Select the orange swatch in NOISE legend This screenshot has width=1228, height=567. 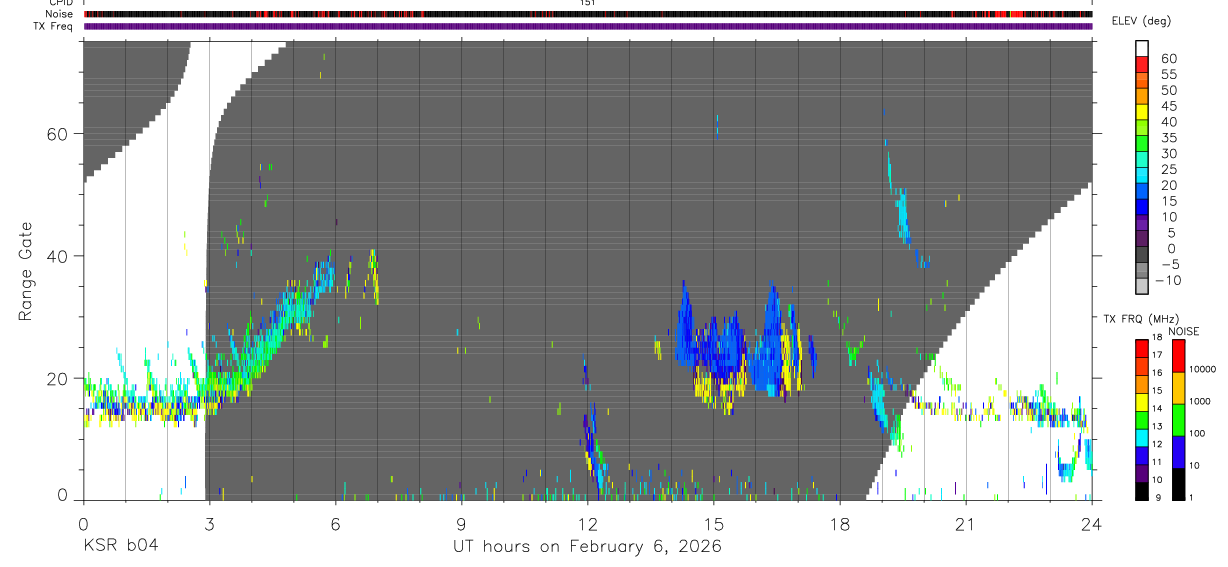[1178, 387]
